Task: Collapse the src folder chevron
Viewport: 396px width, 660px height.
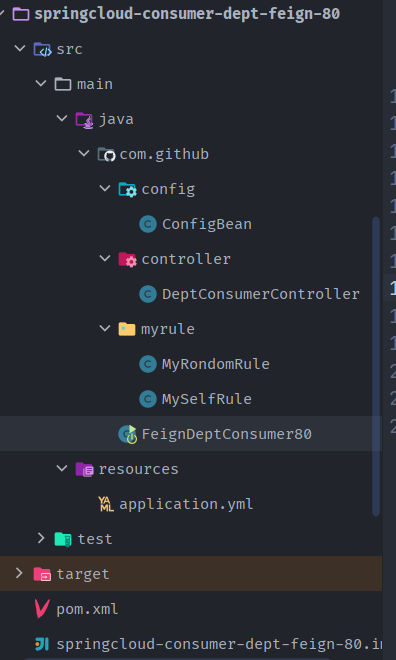Action: pyautogui.click(x=20, y=48)
